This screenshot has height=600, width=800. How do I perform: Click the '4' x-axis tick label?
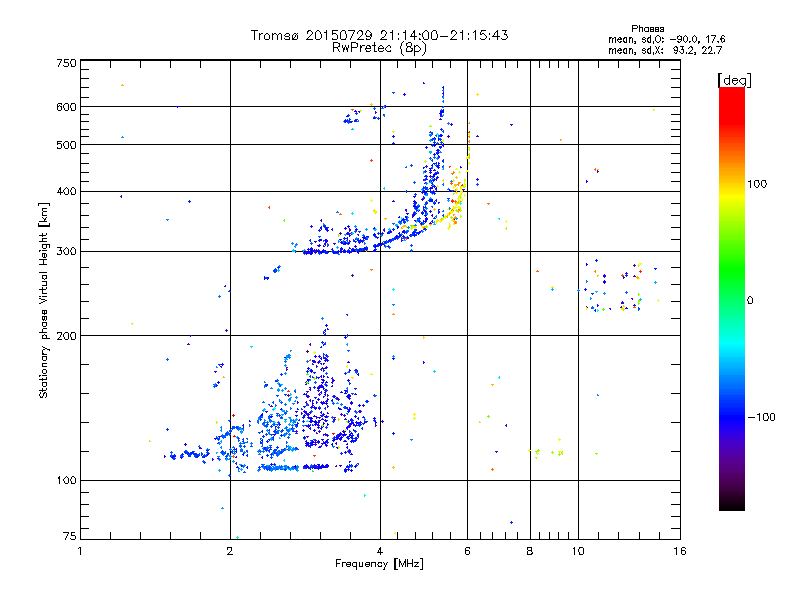(x=380, y=552)
